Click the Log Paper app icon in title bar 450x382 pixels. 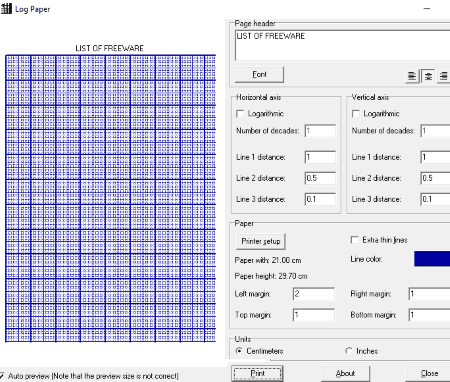pos(6,8)
